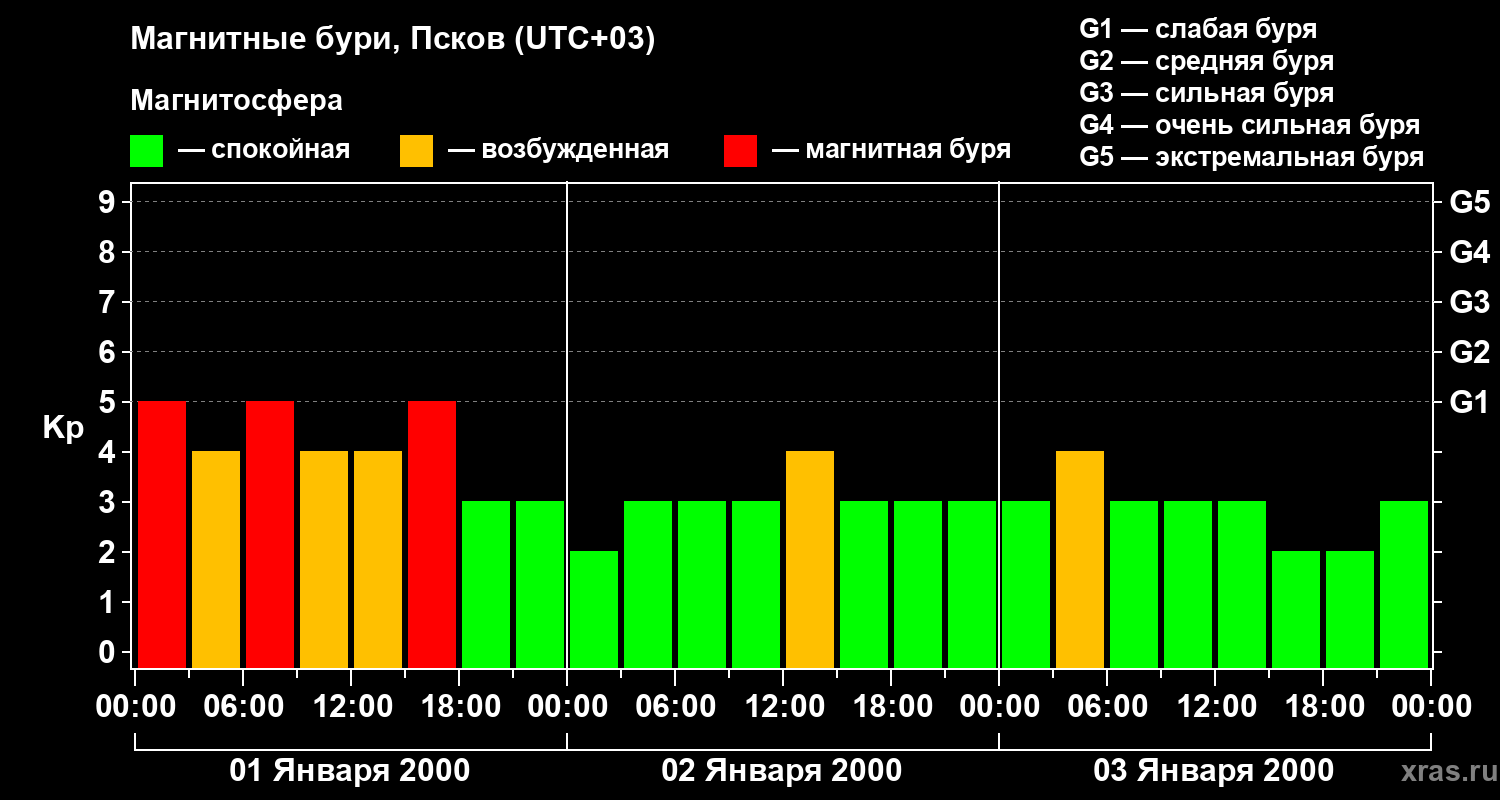Click the green 18:00–21:00 bar on 01 Января
Image resolution: width=1500 pixels, height=800 pixels.
[486, 584]
